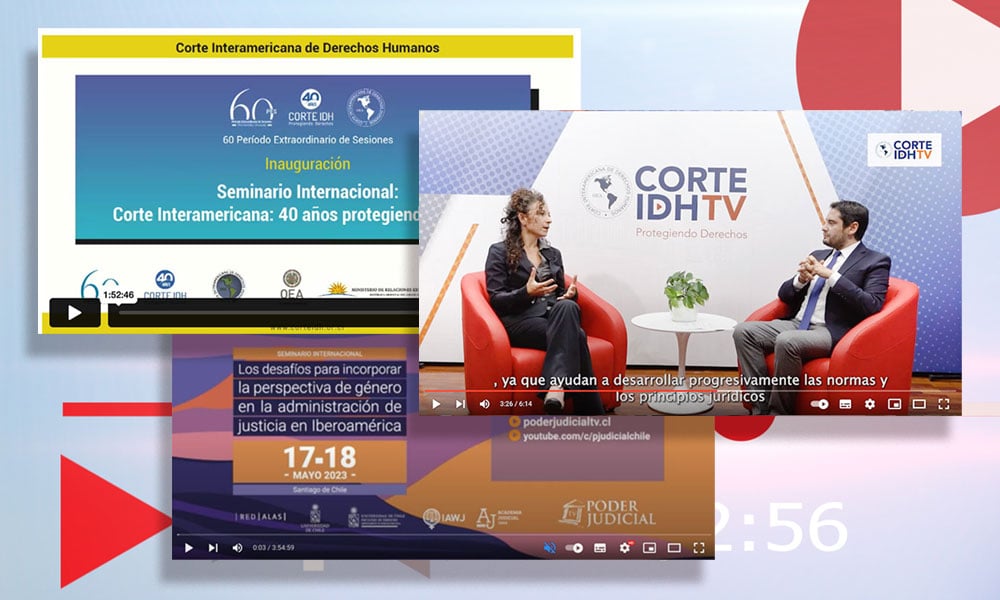Screen dimensions: 1000x600
Task: Go fullscreen in Corte IDH TV player
Action: [x=944, y=404]
